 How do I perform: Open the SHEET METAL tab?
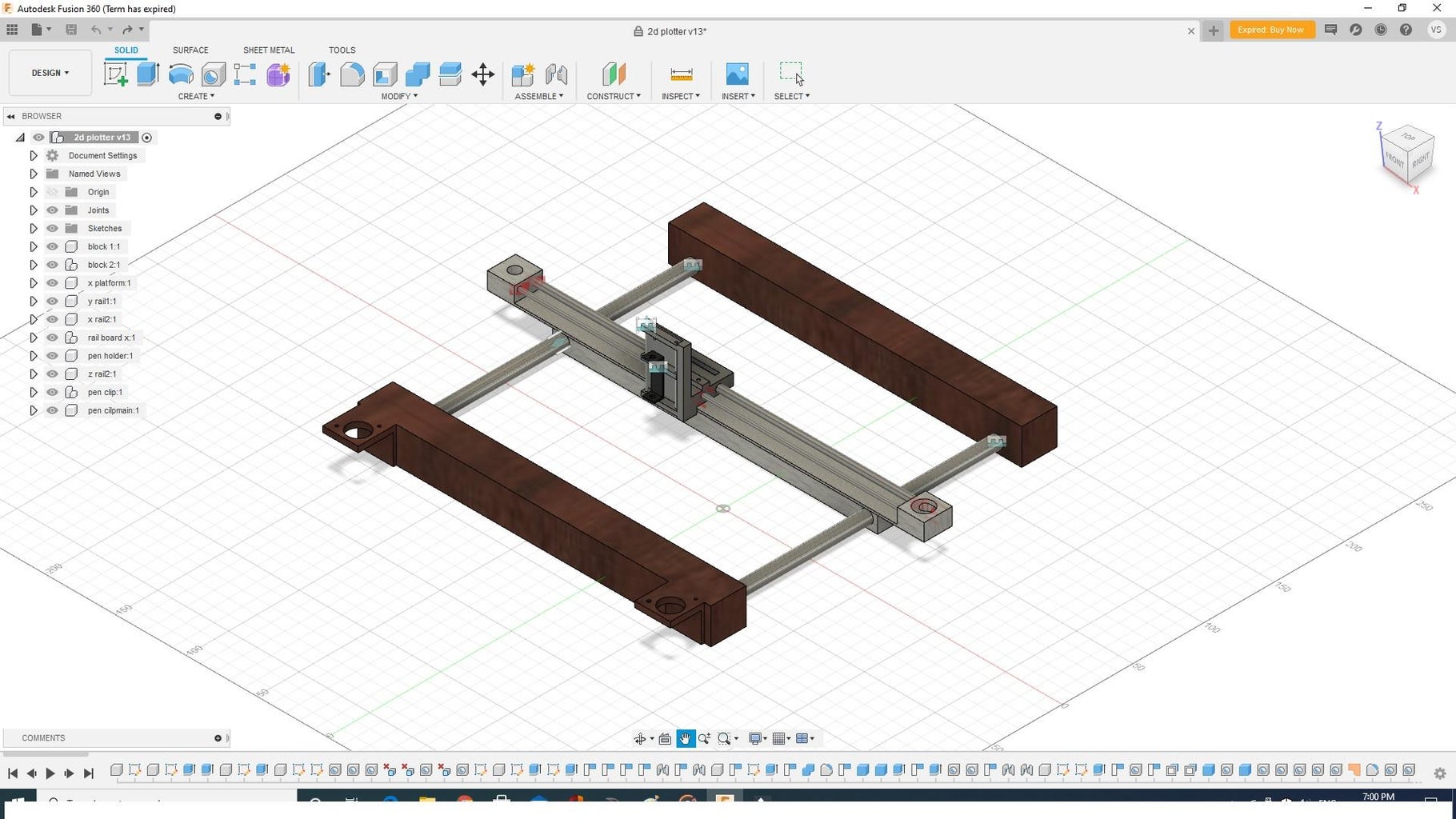(x=269, y=50)
